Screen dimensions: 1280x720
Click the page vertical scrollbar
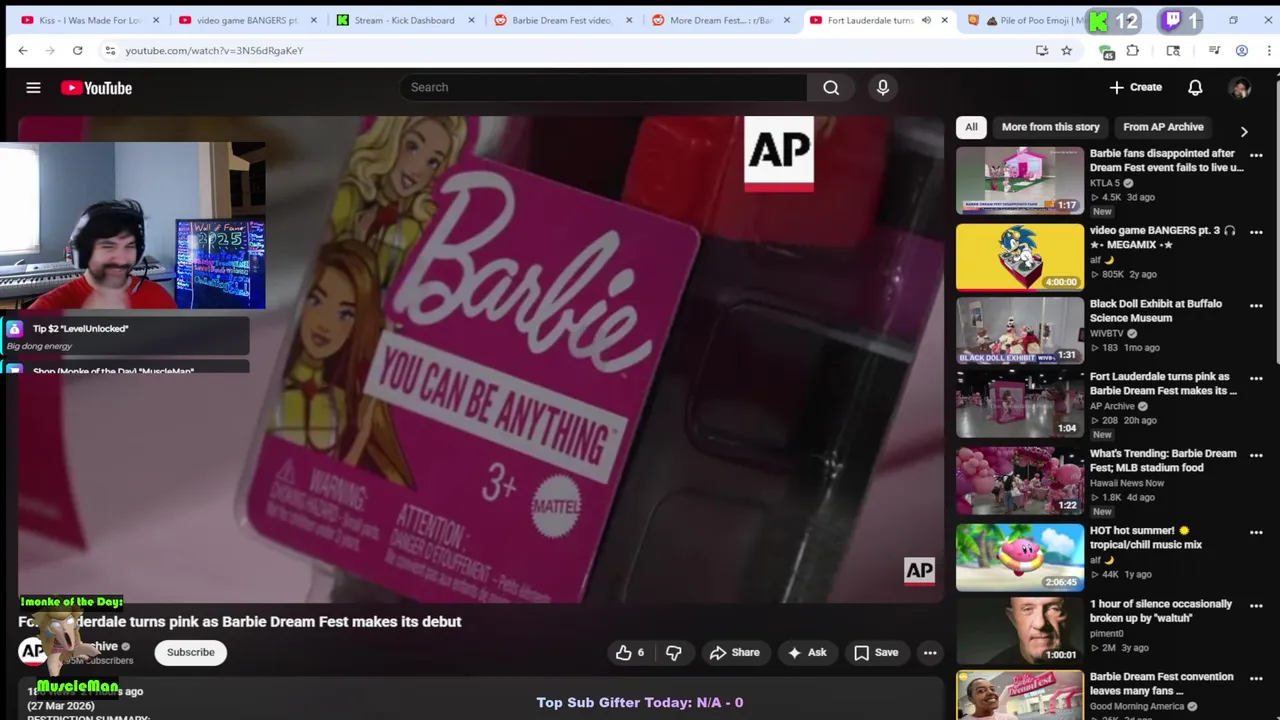pos(1275,220)
